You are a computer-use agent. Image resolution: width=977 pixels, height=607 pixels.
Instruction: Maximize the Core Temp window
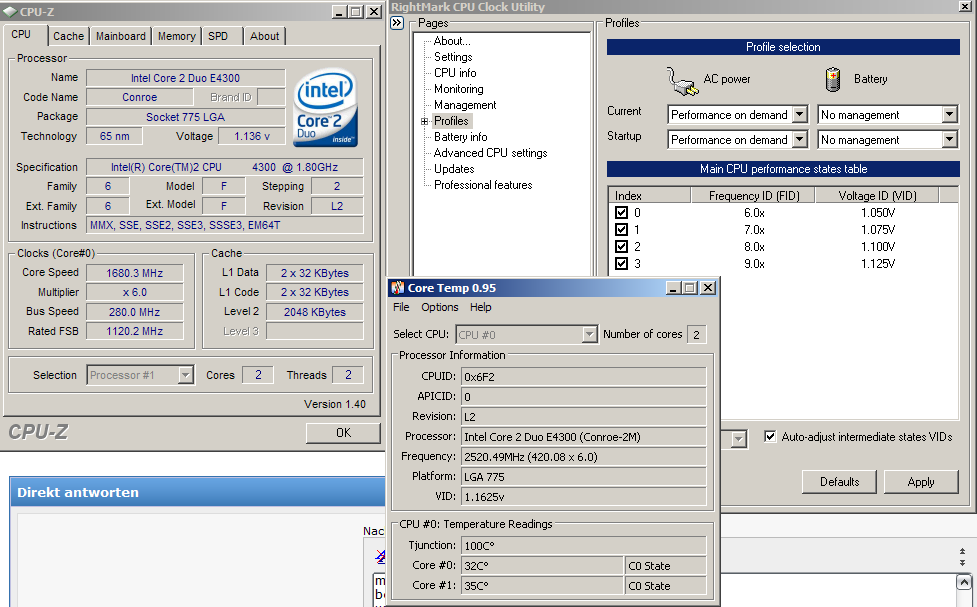click(690, 288)
